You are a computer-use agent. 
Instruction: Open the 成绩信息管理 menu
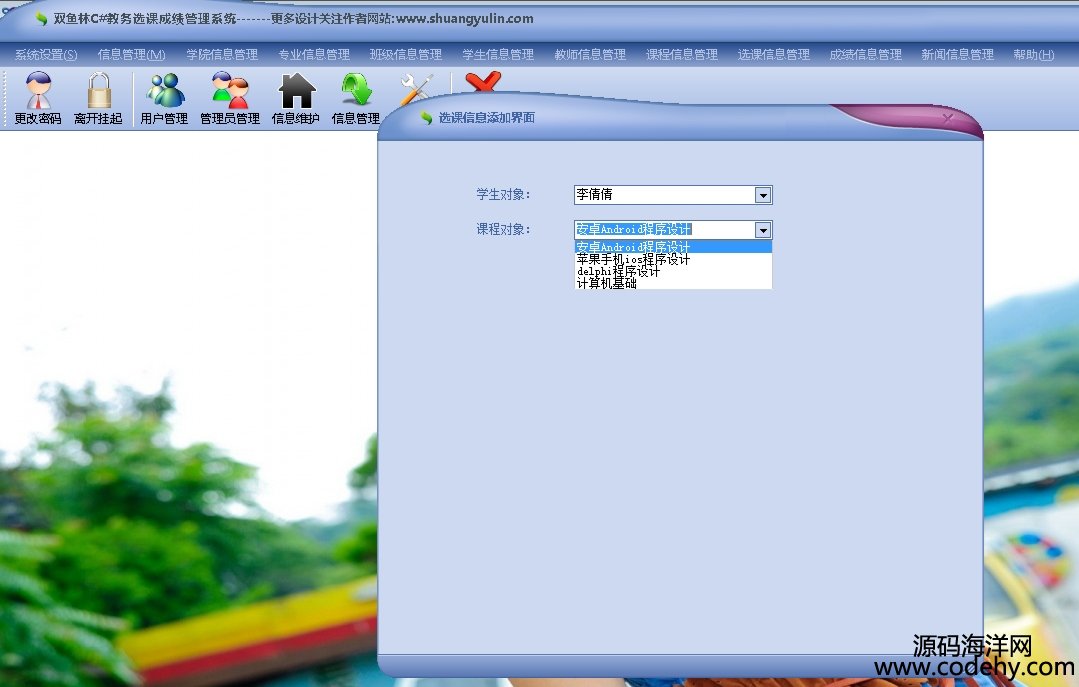click(866, 54)
